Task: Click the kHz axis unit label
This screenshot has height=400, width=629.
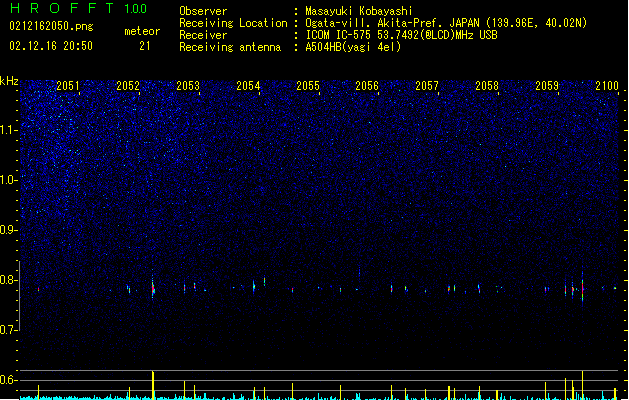Action: [x=9, y=81]
